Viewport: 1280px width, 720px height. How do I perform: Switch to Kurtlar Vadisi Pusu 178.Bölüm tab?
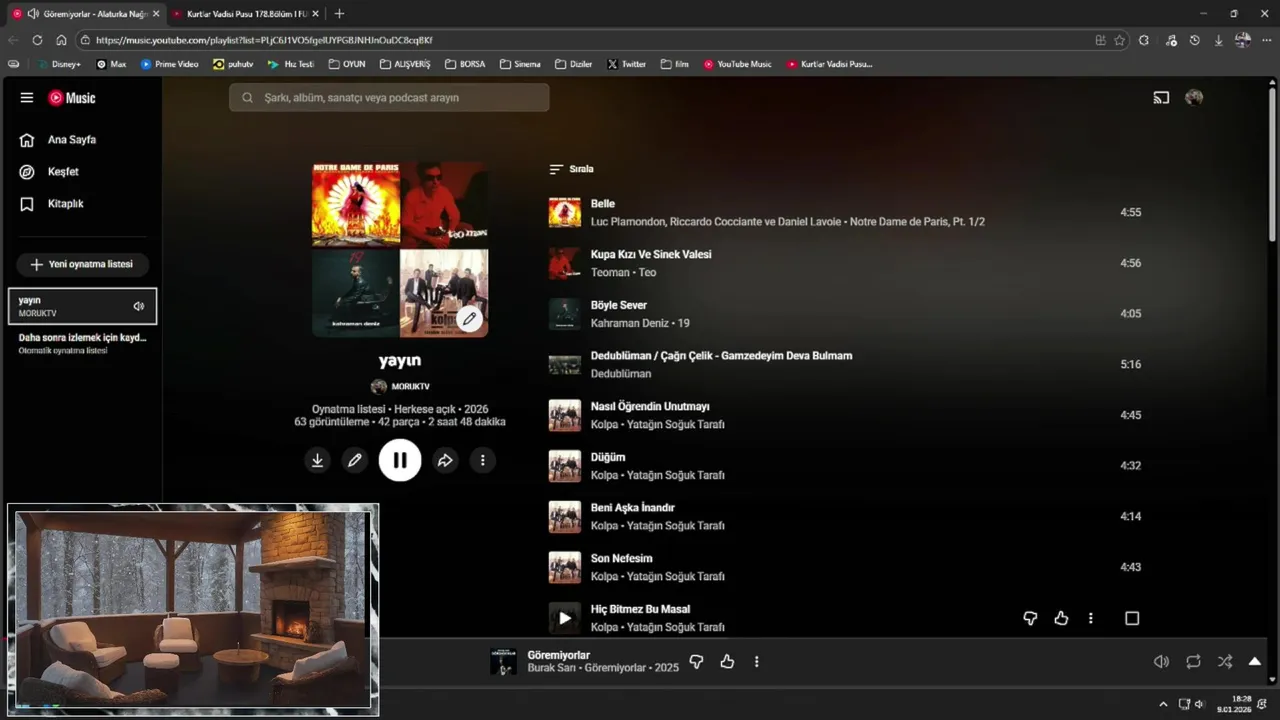[248, 14]
